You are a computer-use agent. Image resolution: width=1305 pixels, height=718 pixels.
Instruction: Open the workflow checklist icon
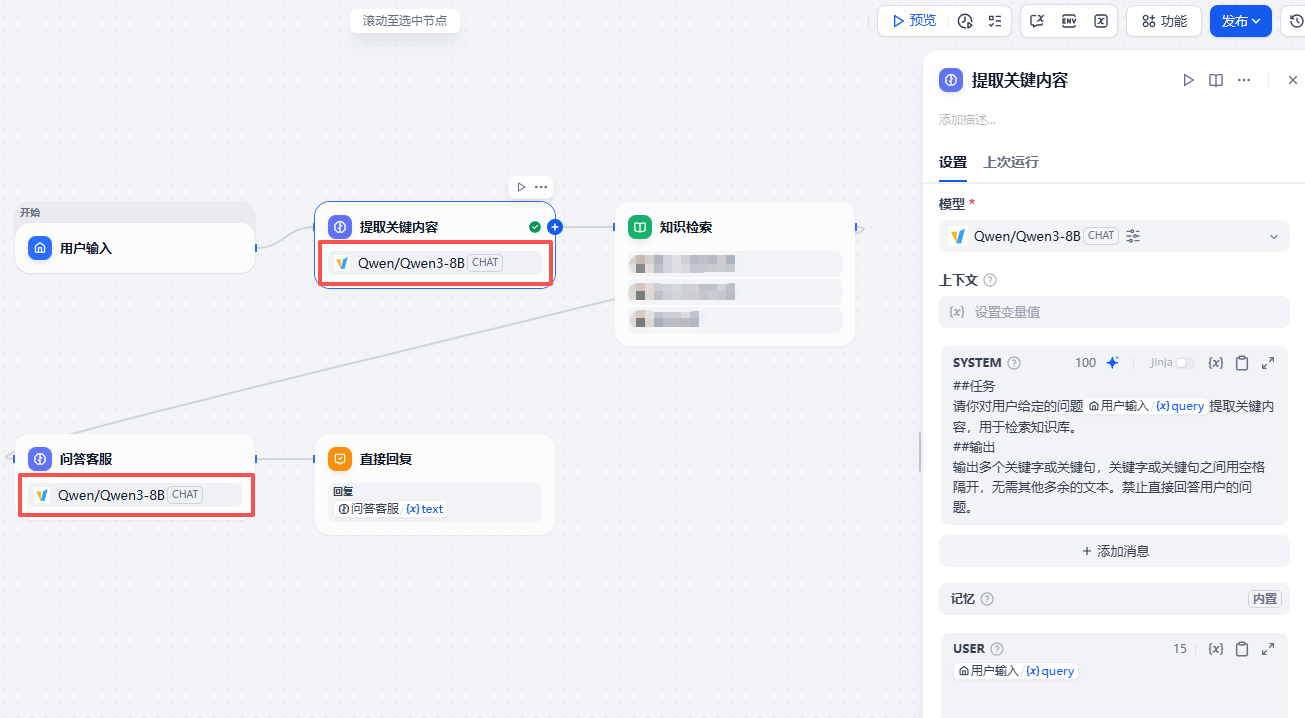point(995,21)
